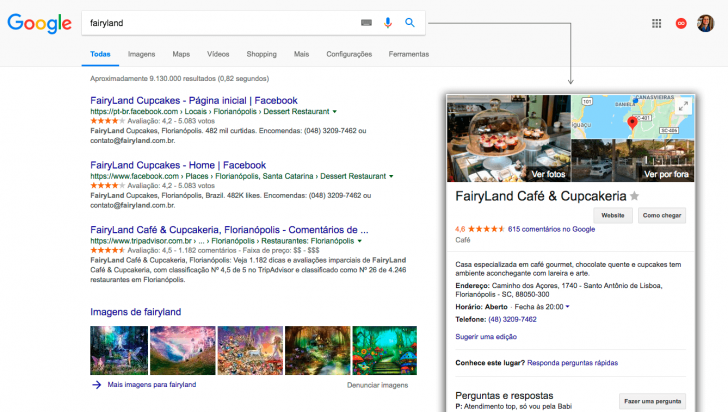Click Denunciar imagens link
The image size is (728, 412).
377,385
